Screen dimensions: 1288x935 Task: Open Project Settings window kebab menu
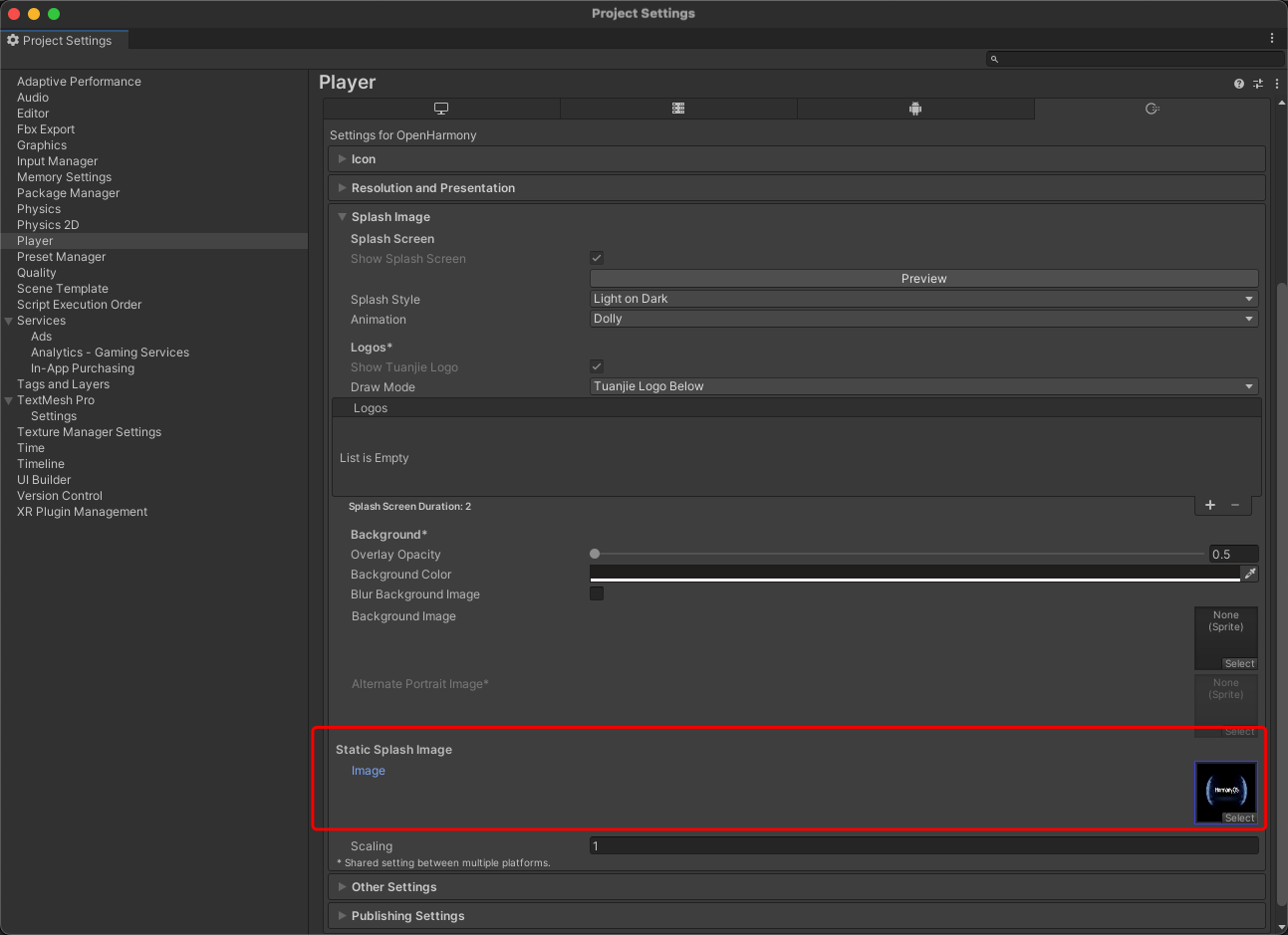(x=1272, y=38)
